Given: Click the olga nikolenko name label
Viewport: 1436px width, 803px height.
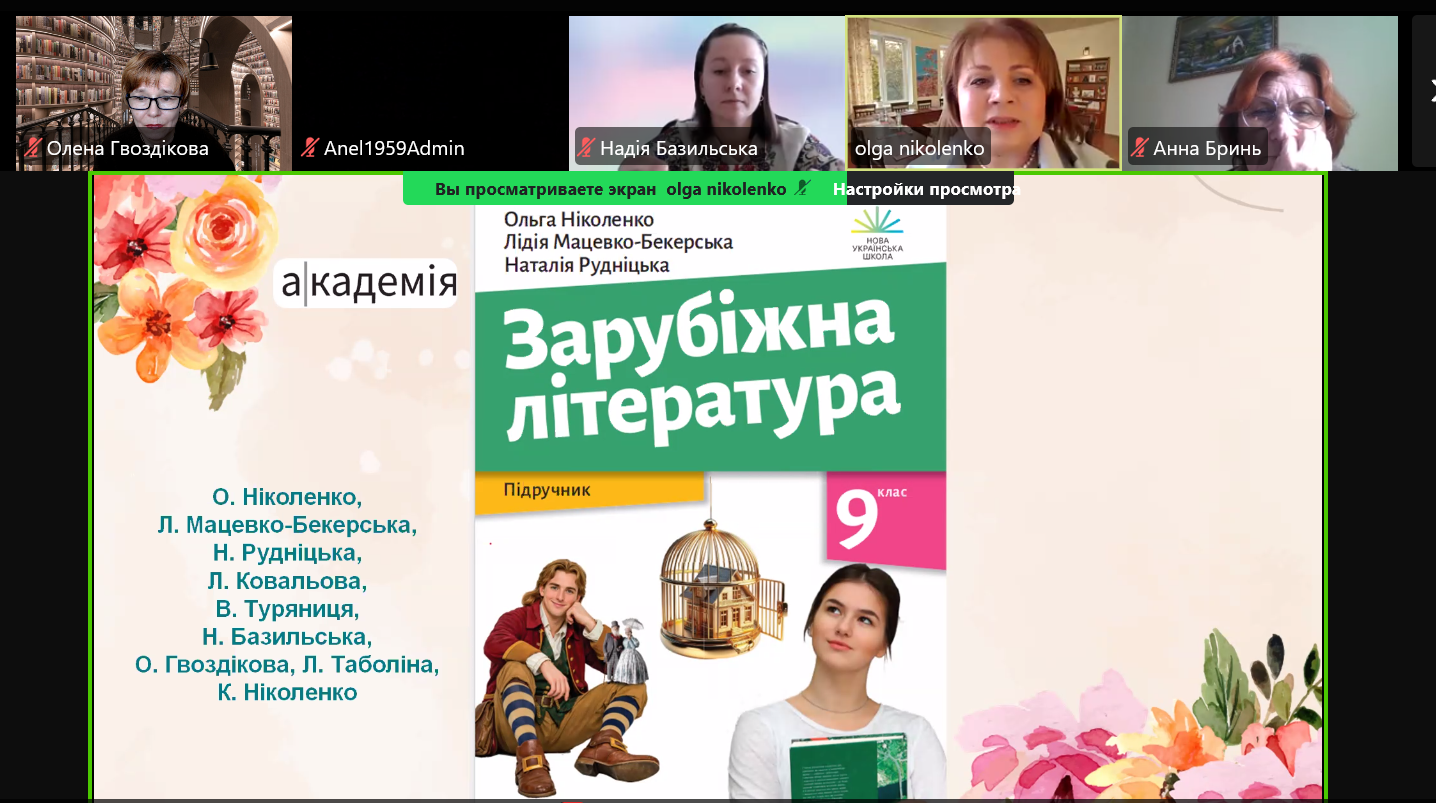Looking at the screenshot, I should click(x=919, y=149).
